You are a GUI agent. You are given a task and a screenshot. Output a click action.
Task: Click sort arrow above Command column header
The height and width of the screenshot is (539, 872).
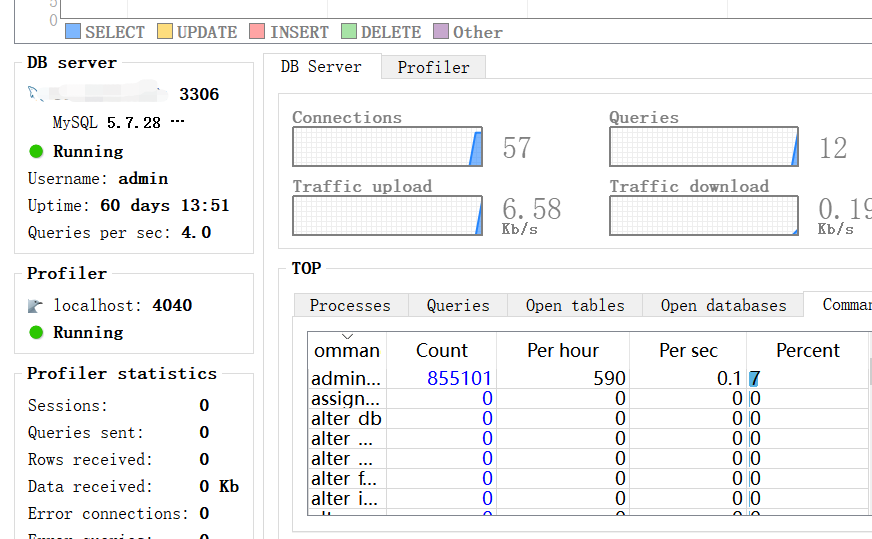[x=347, y=337]
